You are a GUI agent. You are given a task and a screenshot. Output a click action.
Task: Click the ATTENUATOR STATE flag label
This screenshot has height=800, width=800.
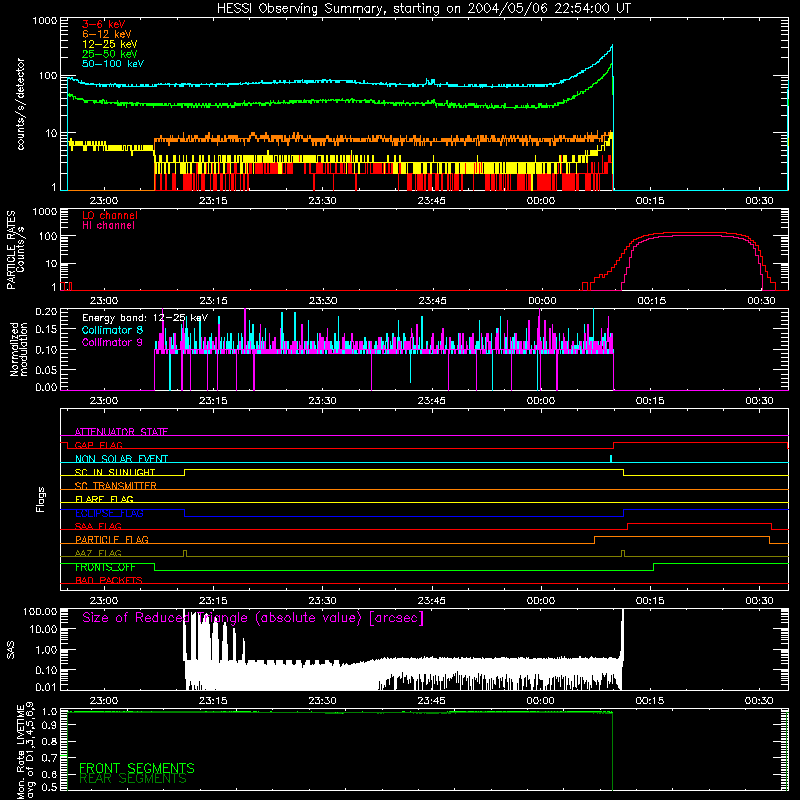121,432
